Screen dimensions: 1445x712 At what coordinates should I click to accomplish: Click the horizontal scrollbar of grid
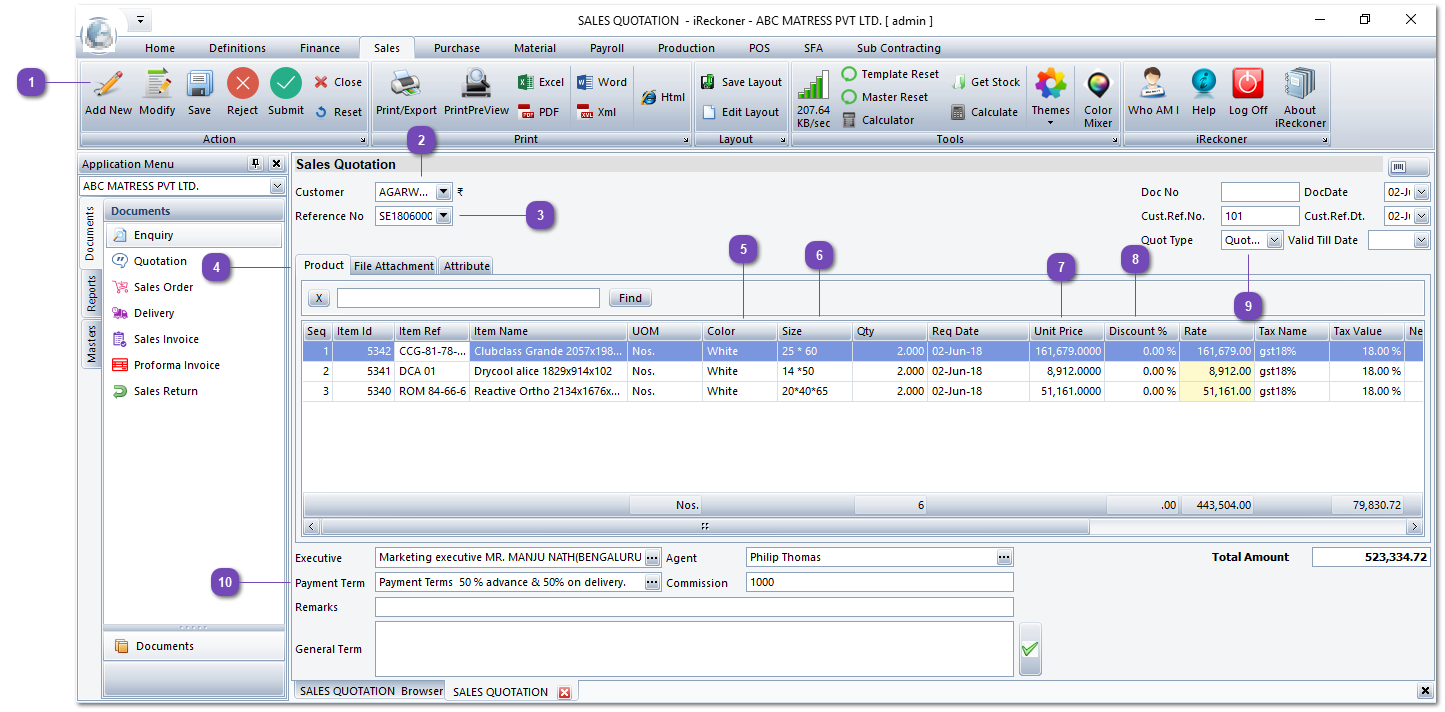(704, 526)
